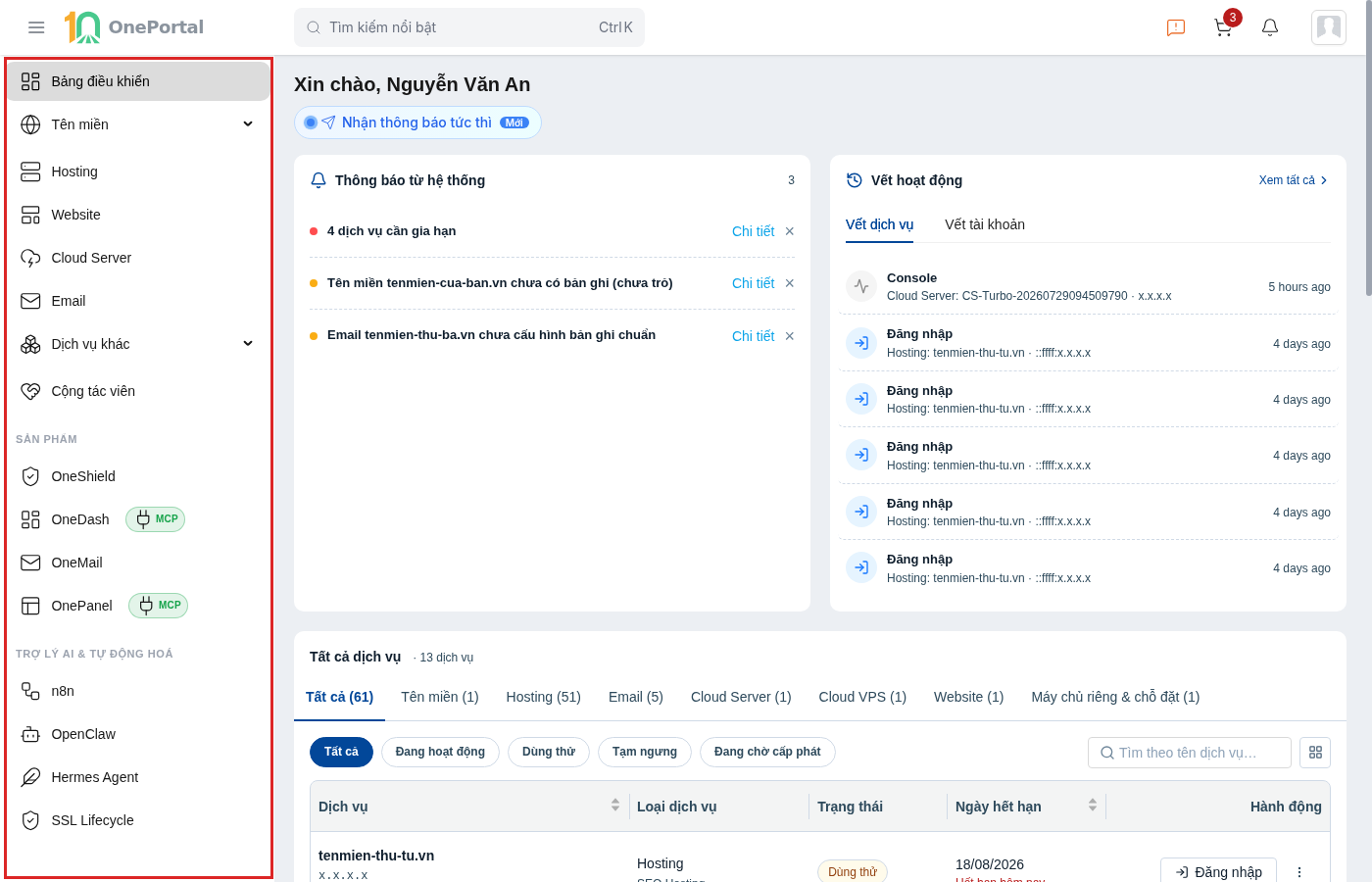Select the Email (5) tab
The height and width of the screenshot is (882, 1372).
636,697
